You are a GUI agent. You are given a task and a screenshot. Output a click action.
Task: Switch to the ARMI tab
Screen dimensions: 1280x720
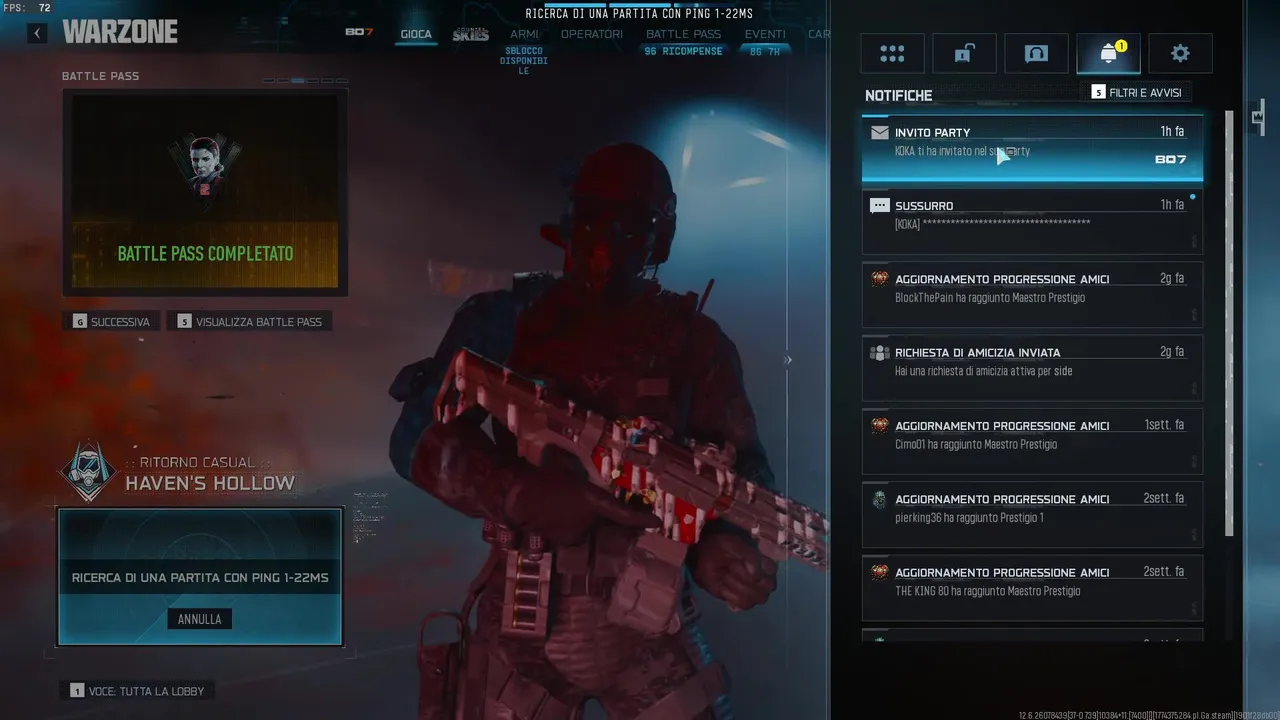tap(524, 34)
